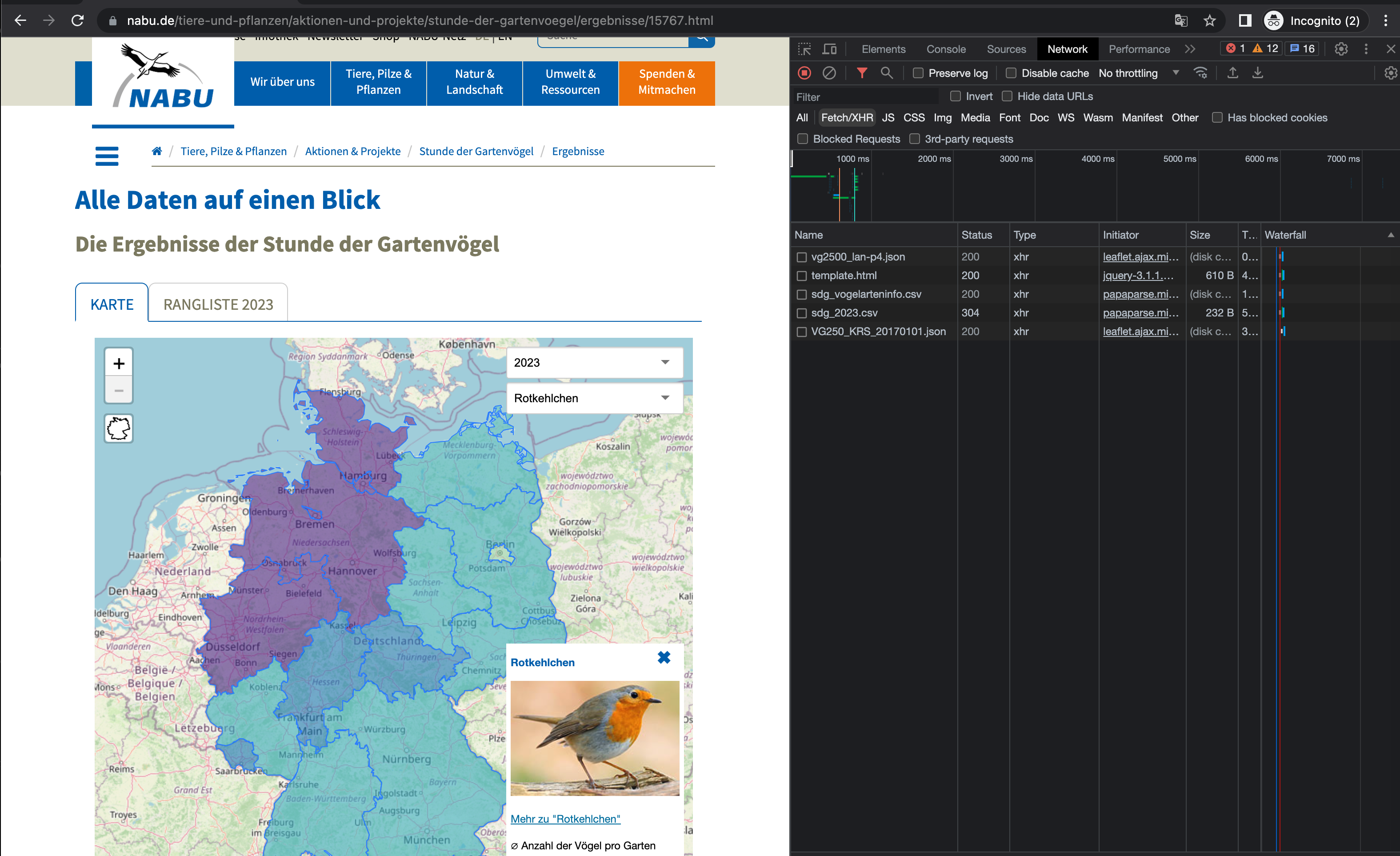Close the Rotkehlchen info popup
The width and height of the screenshot is (1400, 856).
pyautogui.click(x=664, y=657)
